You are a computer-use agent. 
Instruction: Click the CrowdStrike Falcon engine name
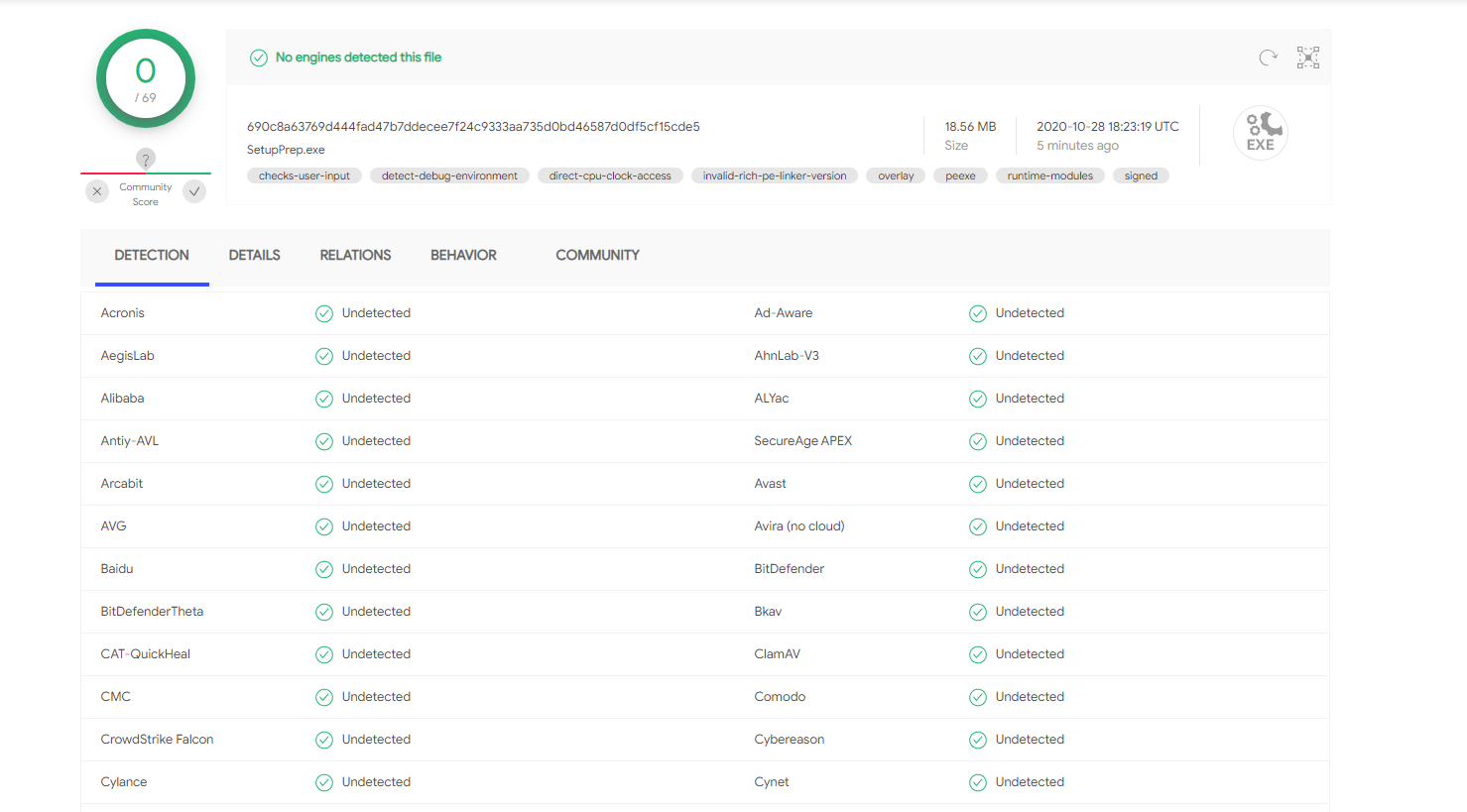(x=157, y=740)
